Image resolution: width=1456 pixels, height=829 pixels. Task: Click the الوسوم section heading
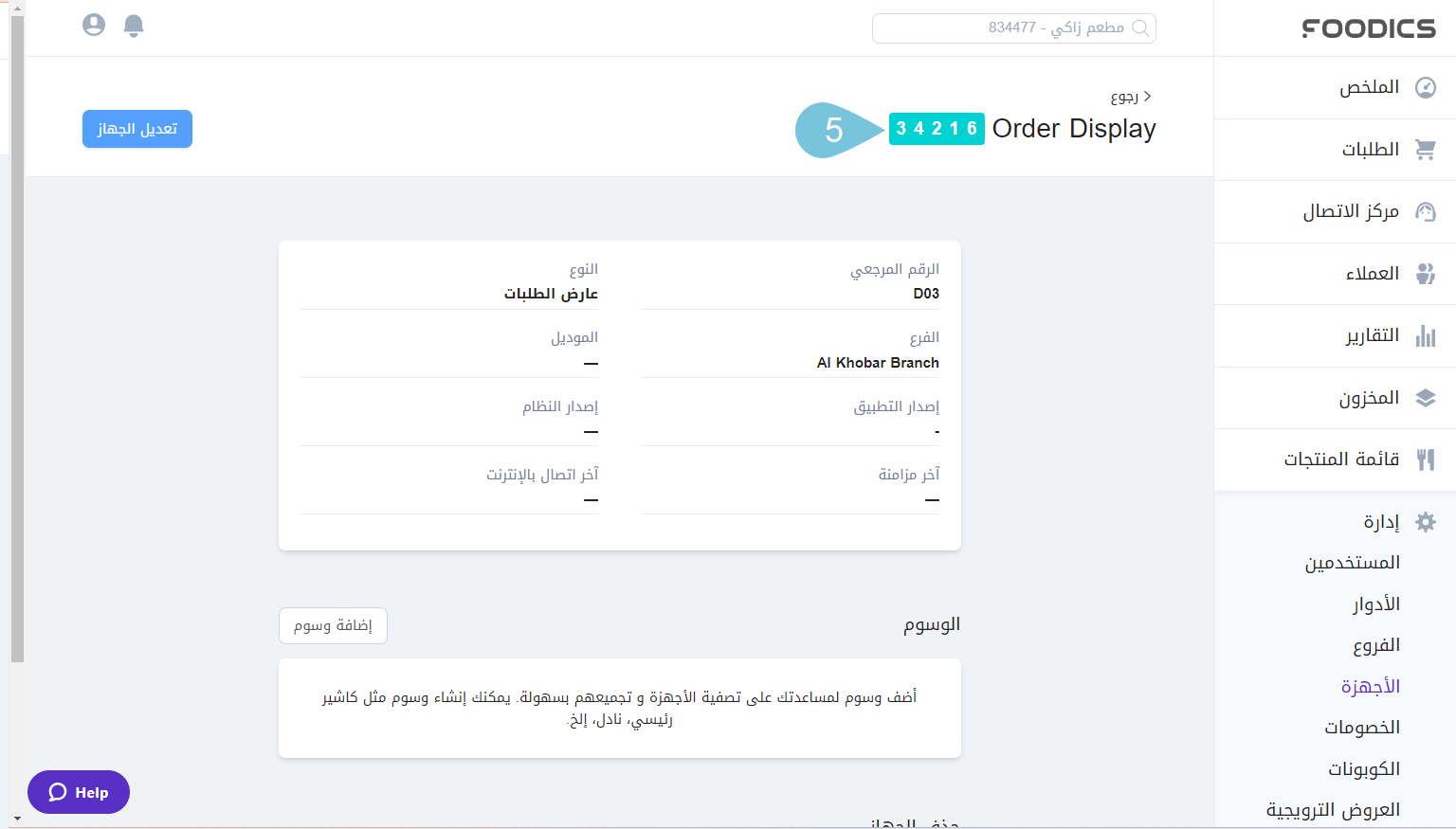point(932,624)
